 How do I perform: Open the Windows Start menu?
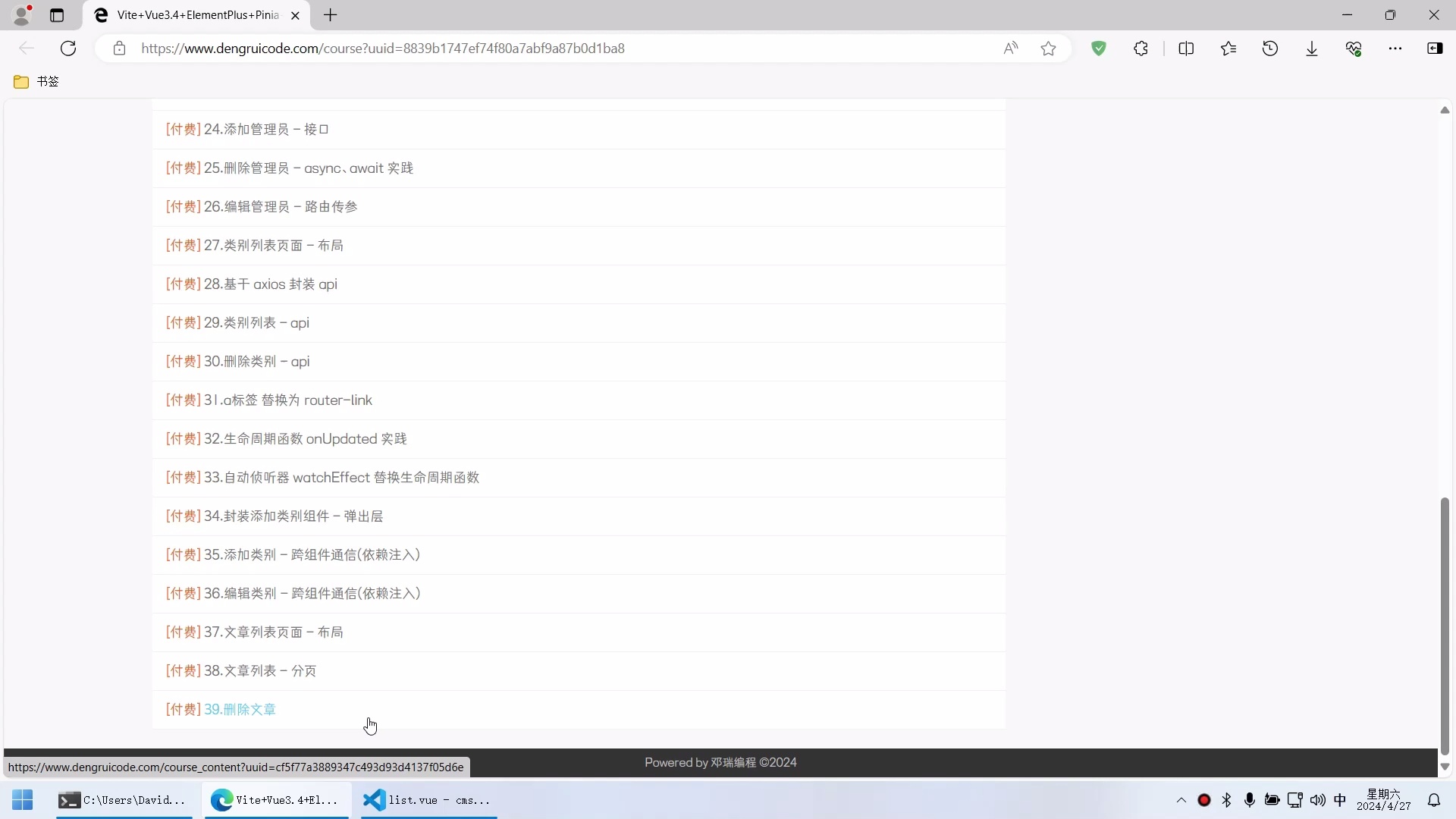click(x=22, y=800)
